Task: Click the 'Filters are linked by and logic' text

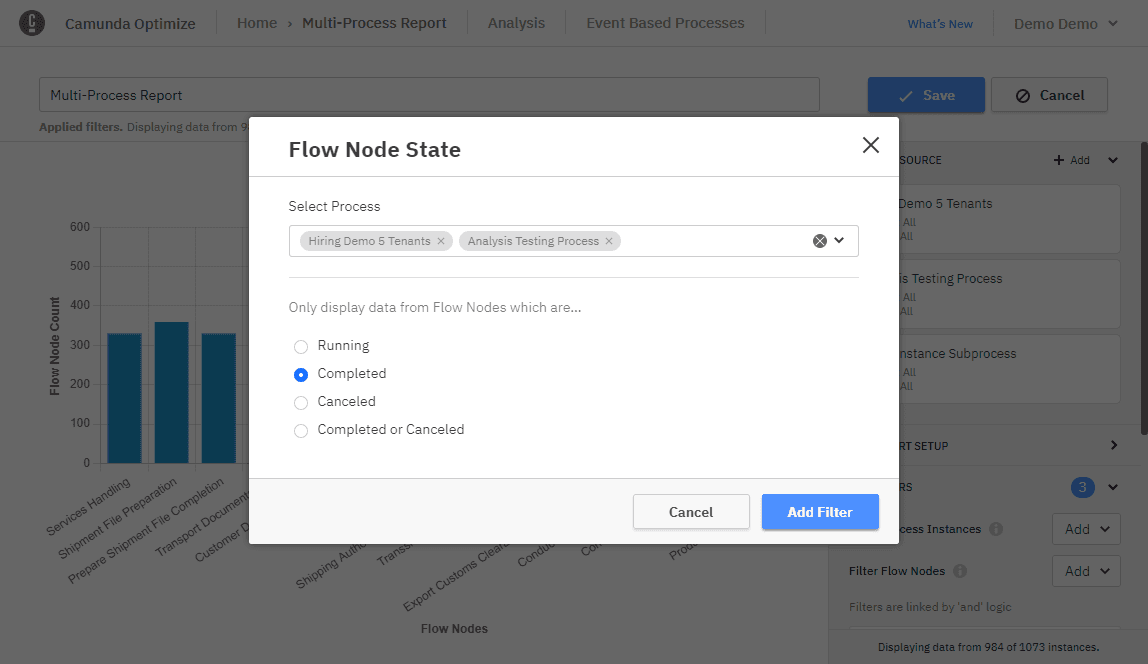Action: click(x=930, y=607)
